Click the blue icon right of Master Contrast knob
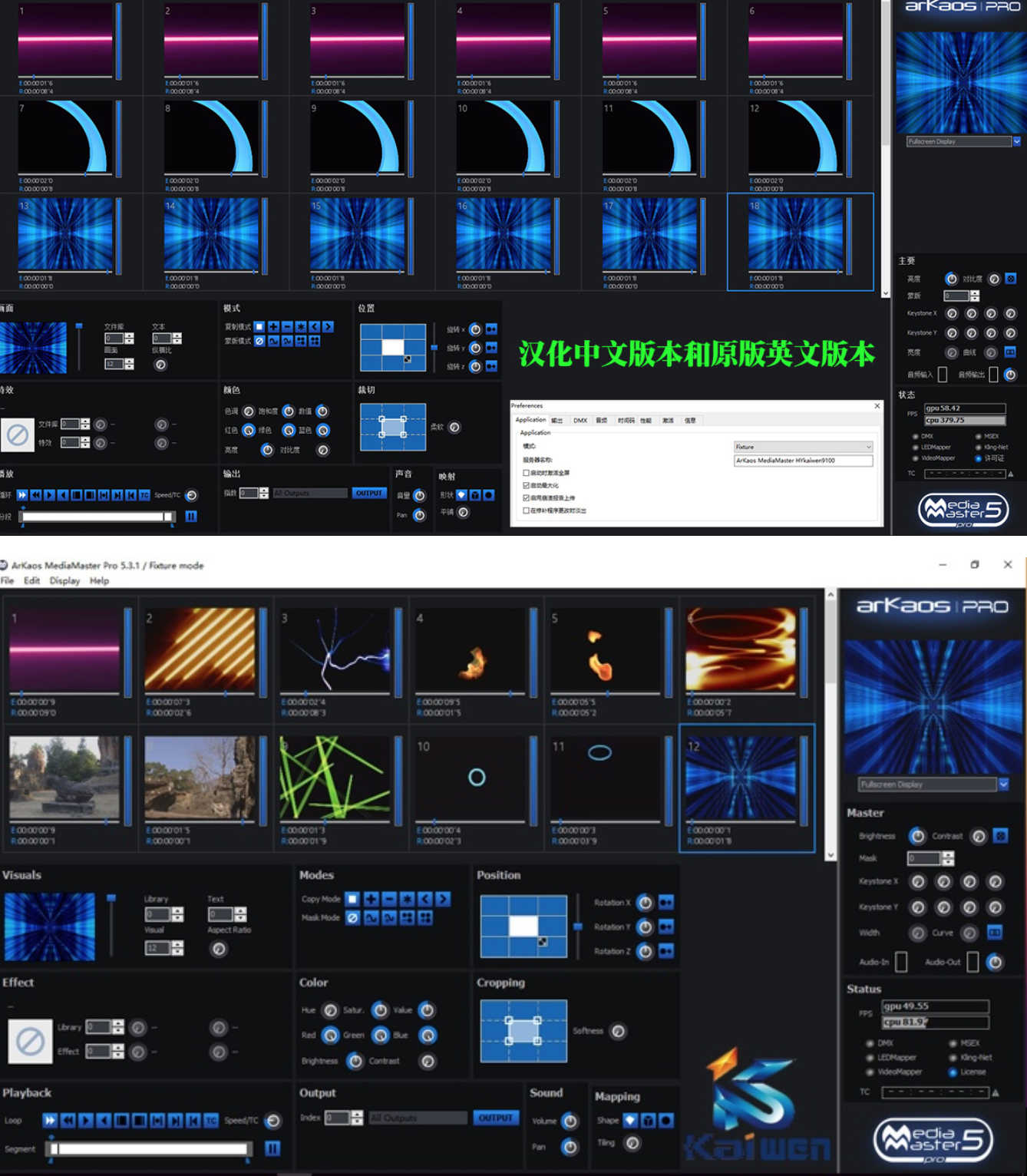This screenshot has height=1176, width=1027. coord(1000,836)
